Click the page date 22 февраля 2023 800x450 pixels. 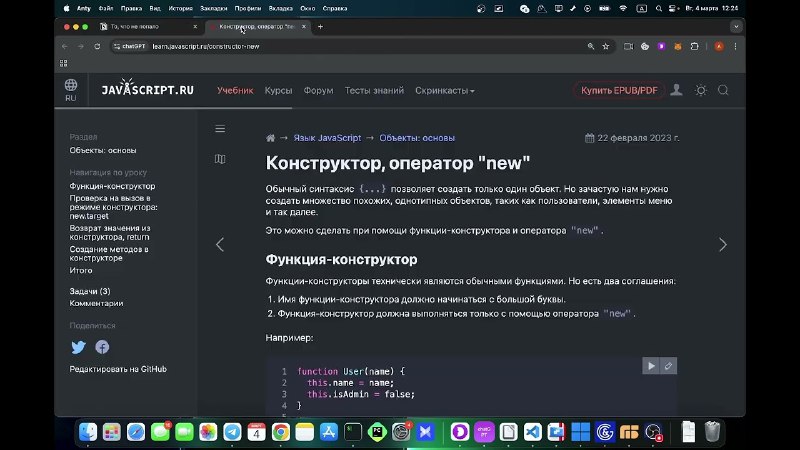(x=632, y=138)
